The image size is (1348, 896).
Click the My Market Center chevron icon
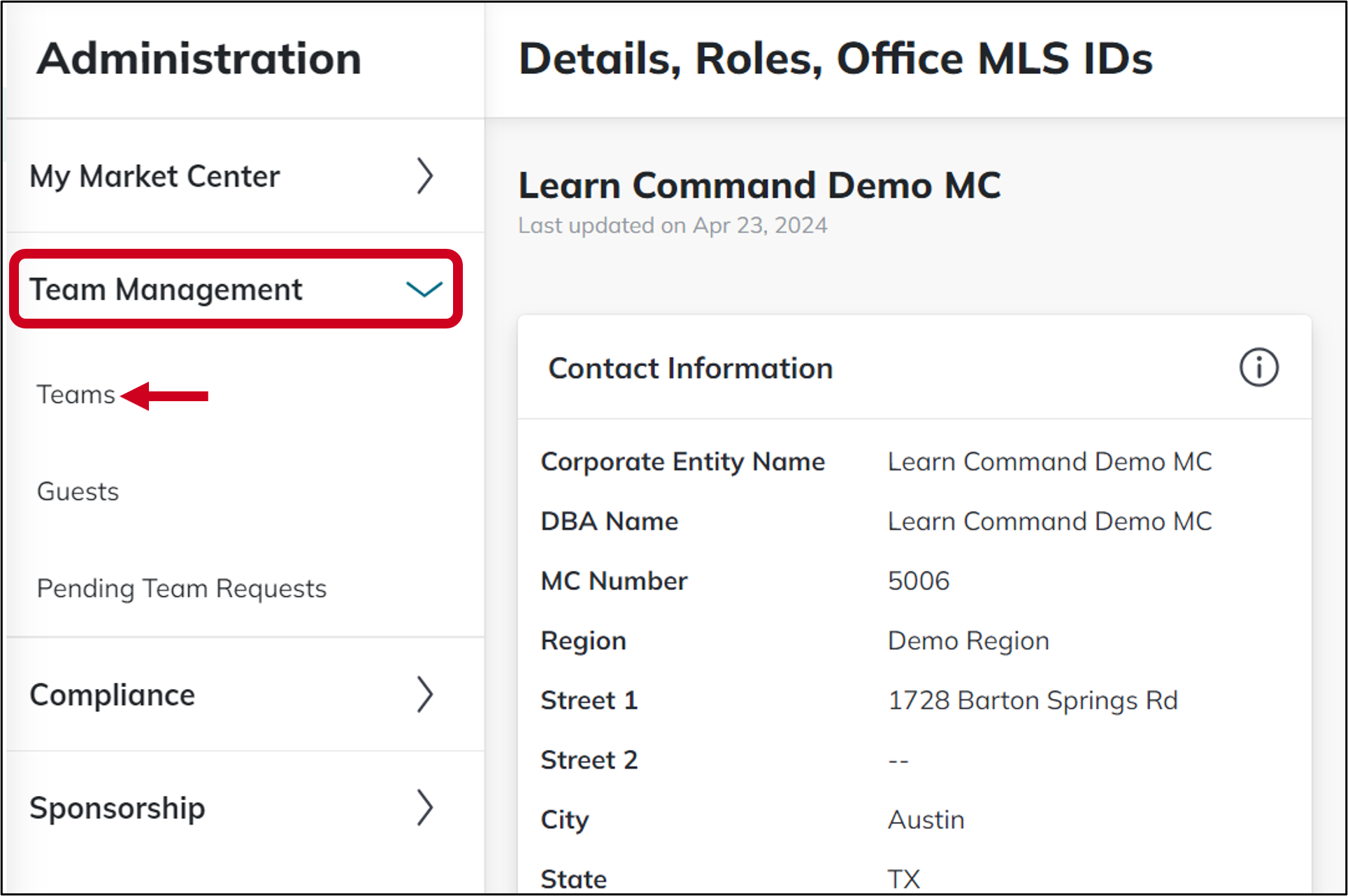[x=426, y=177]
